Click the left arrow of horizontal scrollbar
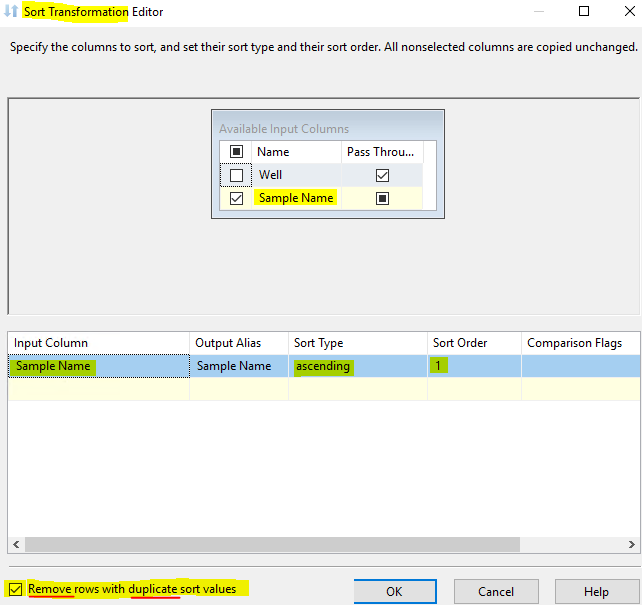Viewport: 642px width, 605px height. [x=16, y=544]
